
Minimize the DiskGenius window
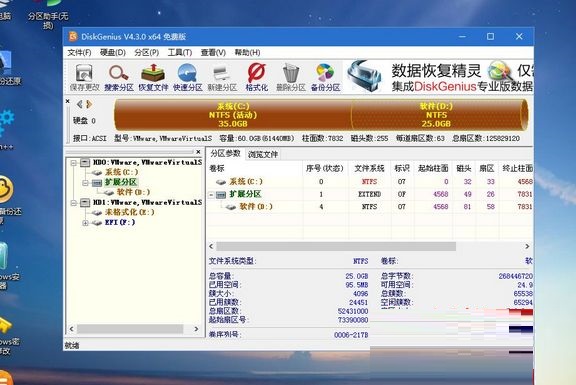click(462, 36)
